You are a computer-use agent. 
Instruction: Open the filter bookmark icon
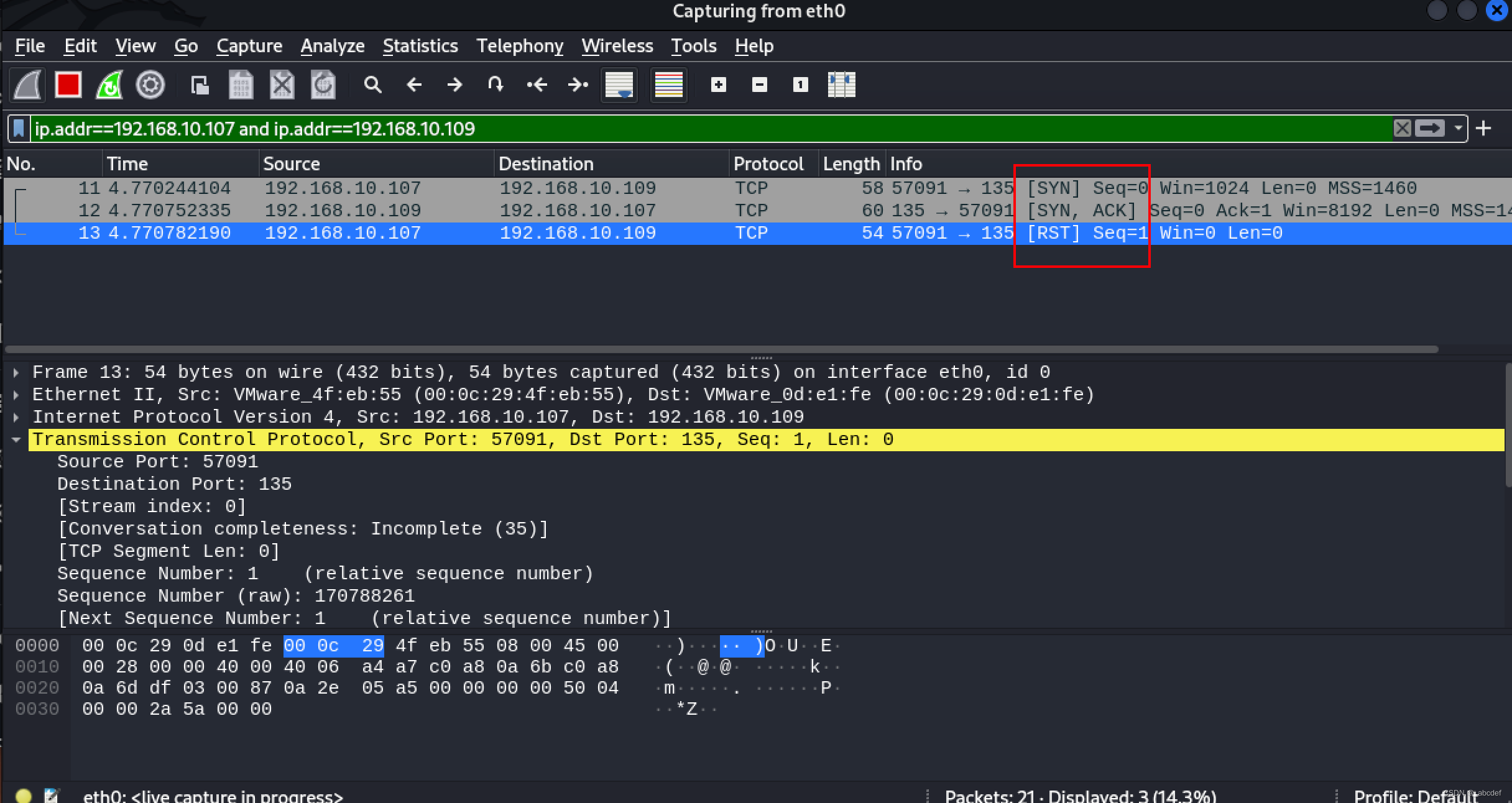(19, 129)
